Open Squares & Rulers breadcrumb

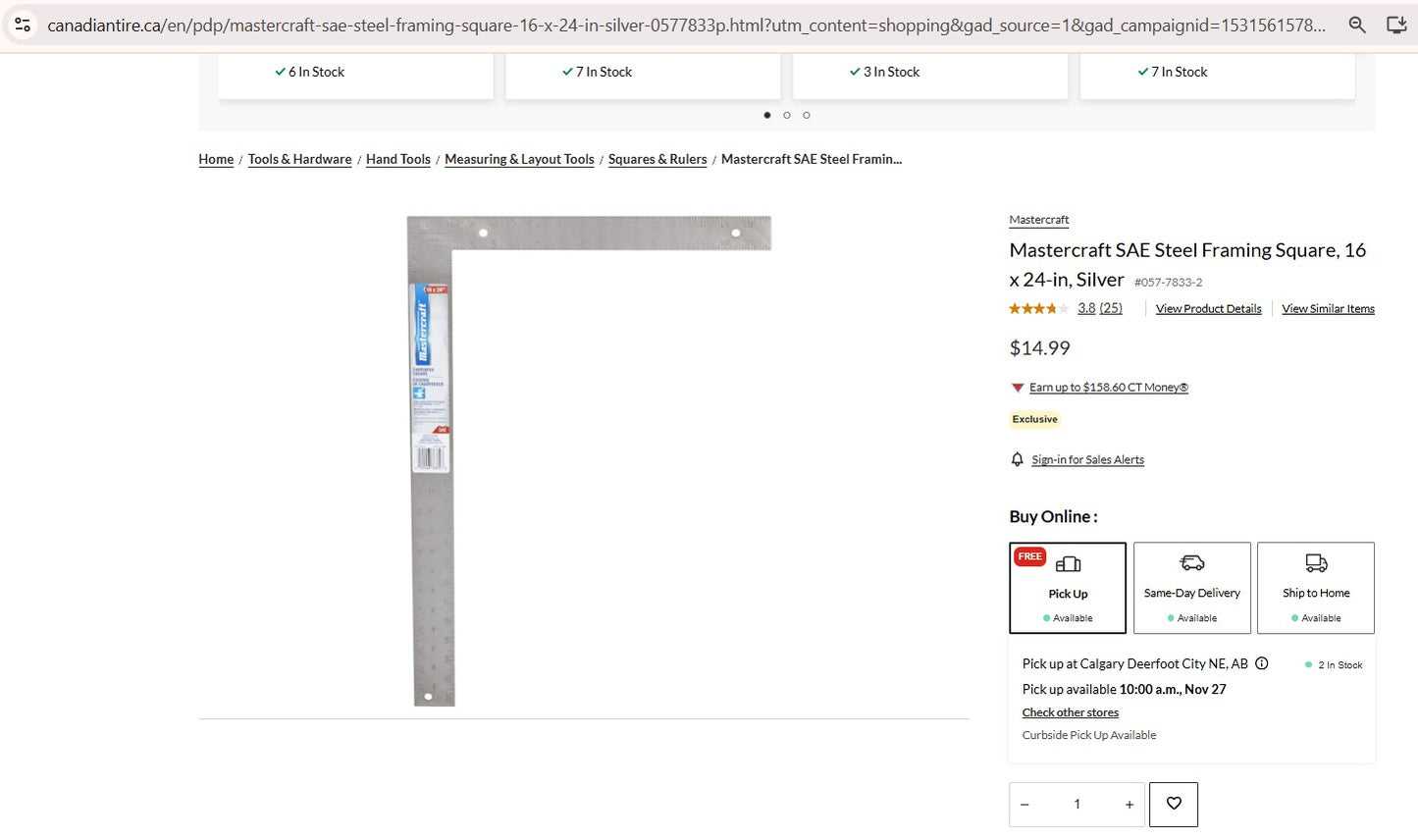point(657,159)
